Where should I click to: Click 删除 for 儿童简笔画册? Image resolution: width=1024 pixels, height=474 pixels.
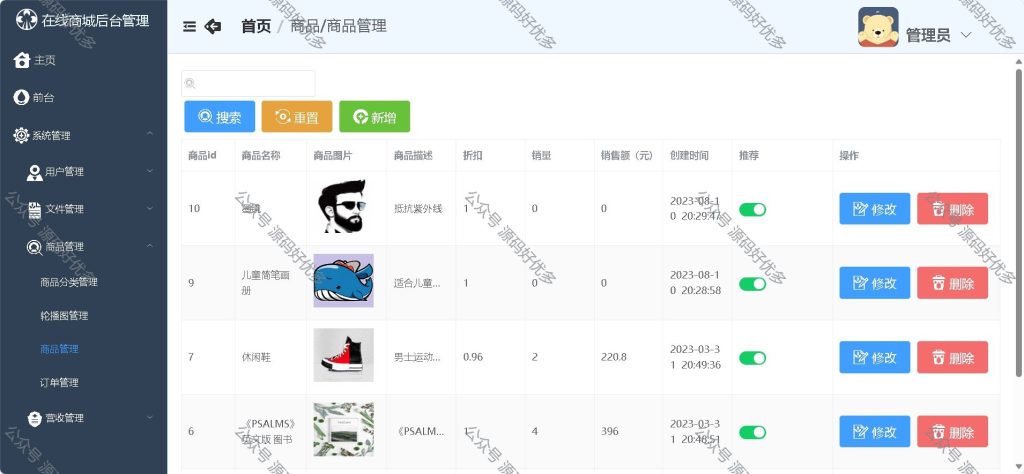click(x=952, y=283)
